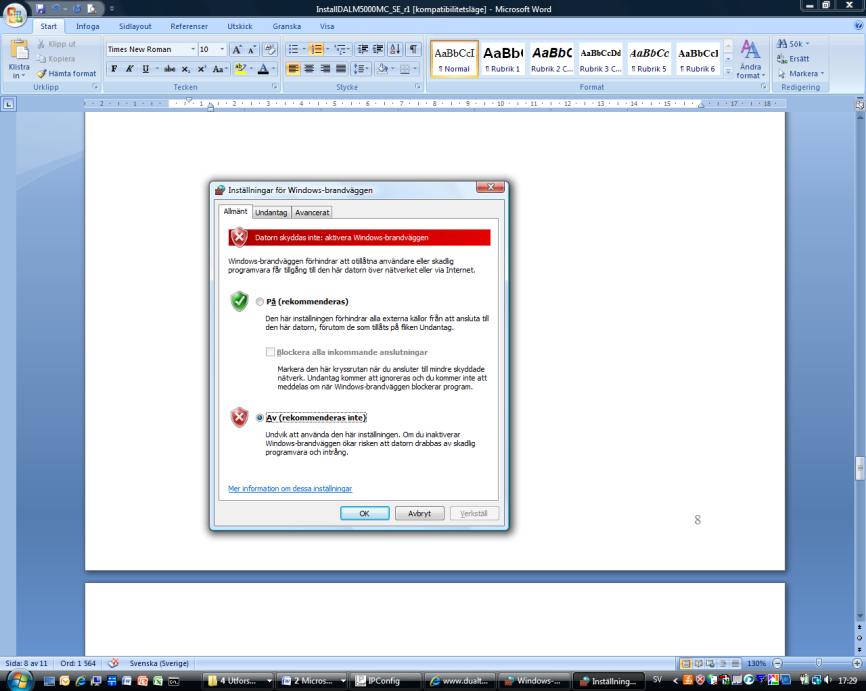Select Av (rekommenderas inte) radio button
Screen dimensions: 866x691
point(260,418)
